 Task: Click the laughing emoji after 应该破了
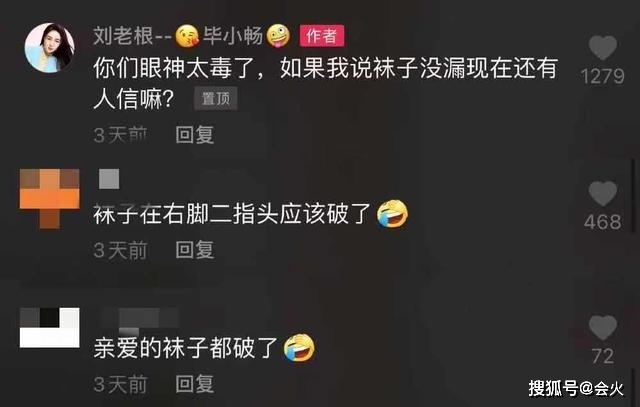392,214
